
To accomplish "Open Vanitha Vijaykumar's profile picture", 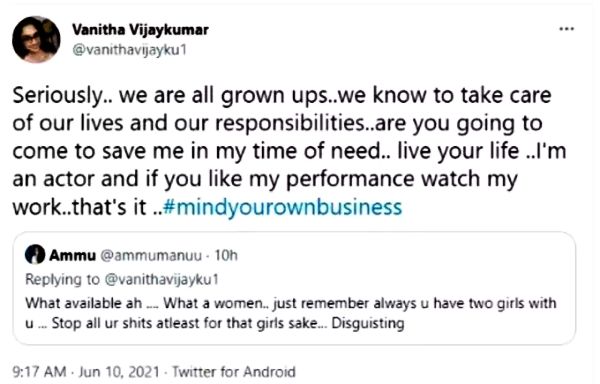I will coord(36,39).
